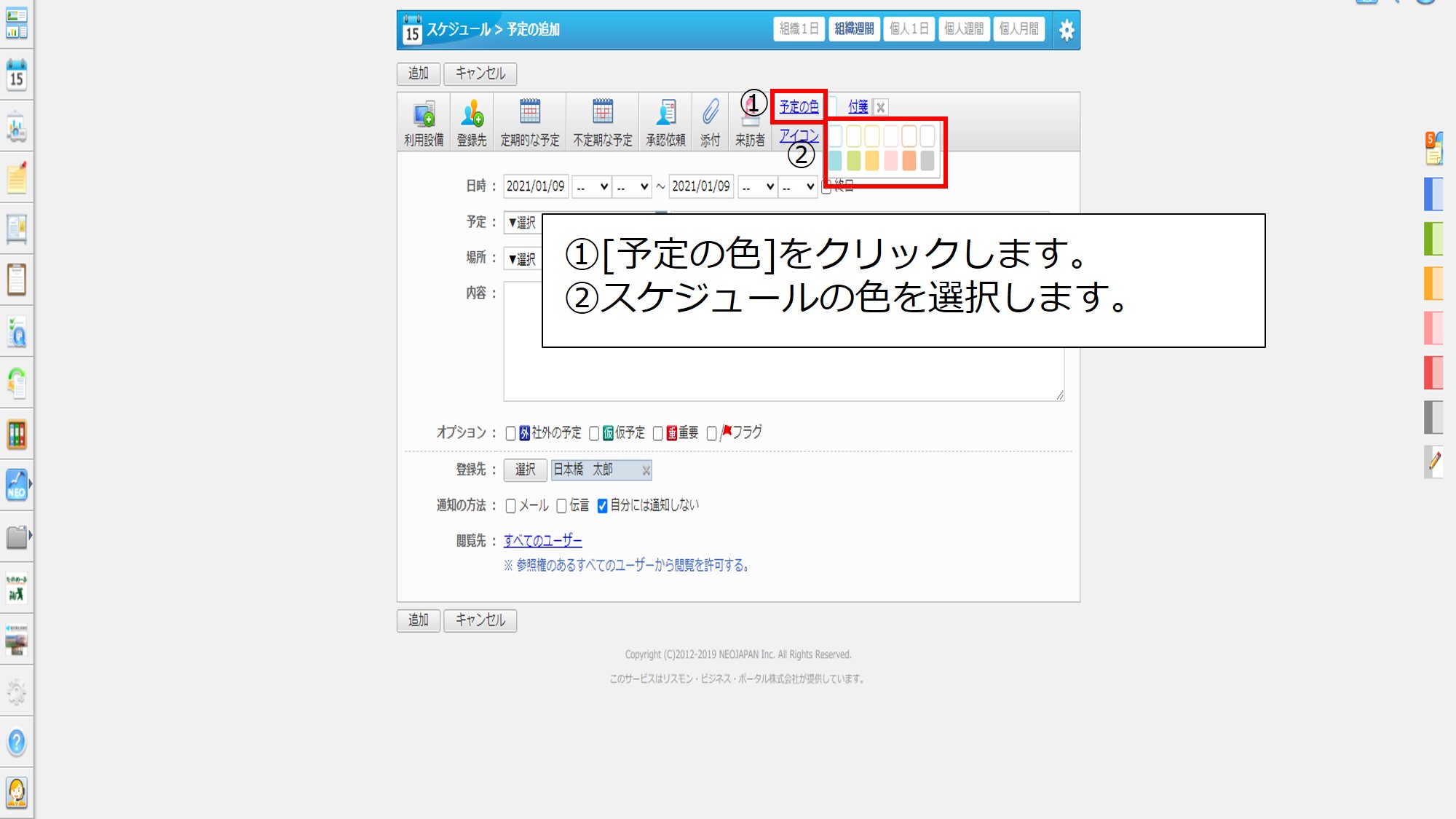
Task: Click the 利用設備 facility icon
Action: pos(424,115)
